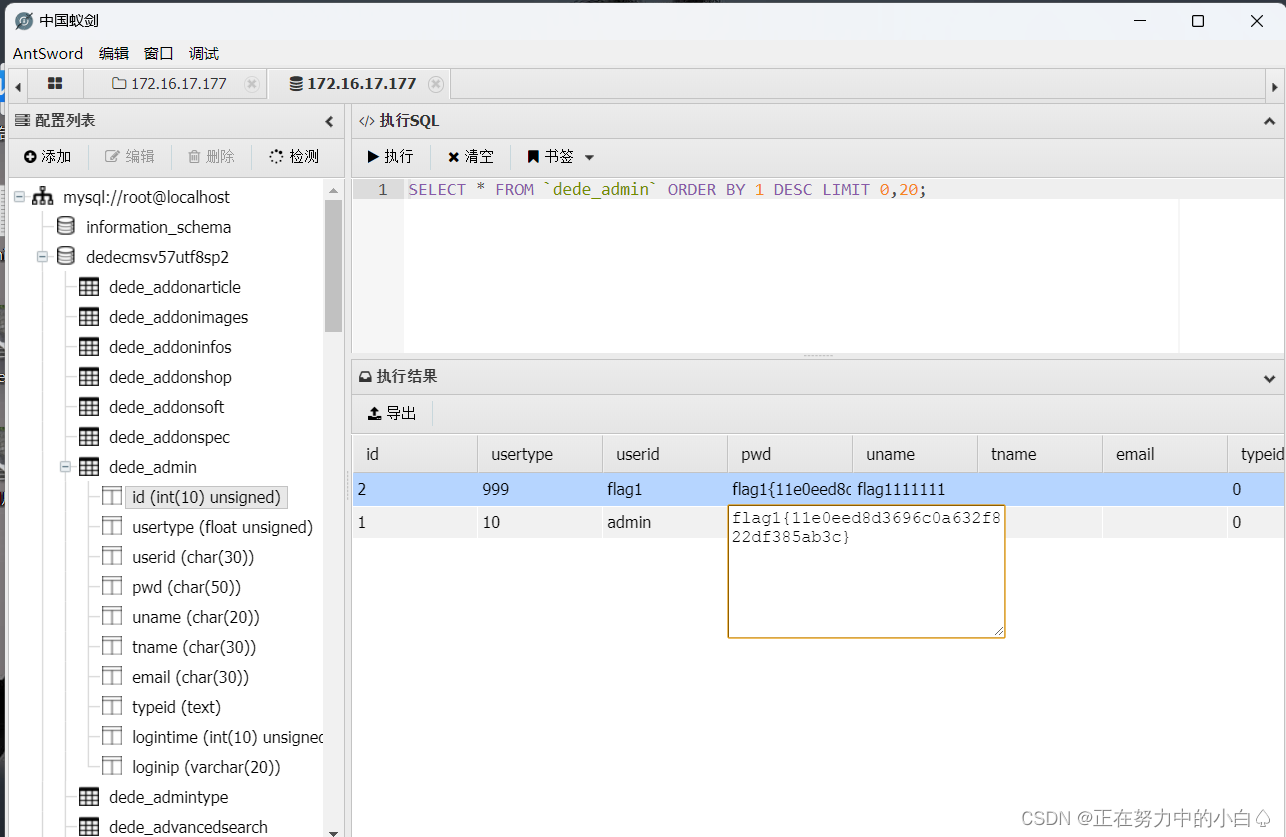
Task: Click the tab scroll right arrow
Action: pyautogui.click(x=1274, y=87)
